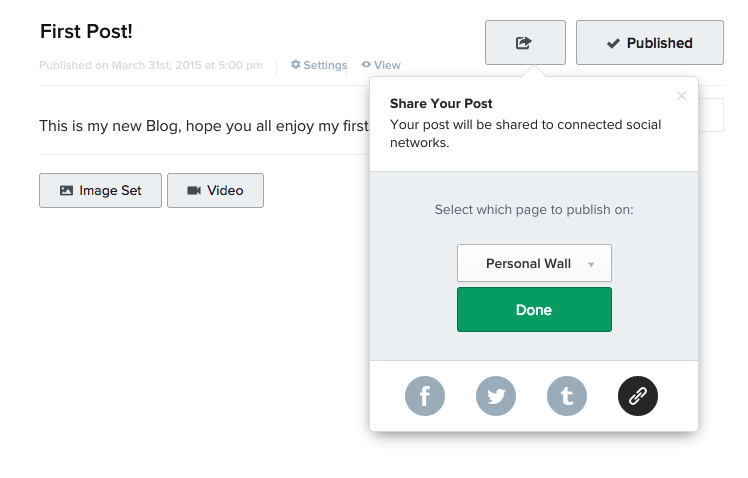
Task: Add an Image Set
Action: coord(100,190)
